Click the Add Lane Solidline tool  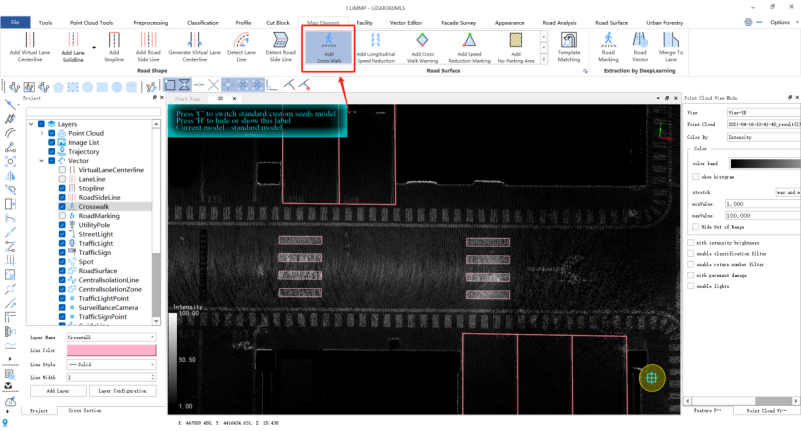coord(73,47)
